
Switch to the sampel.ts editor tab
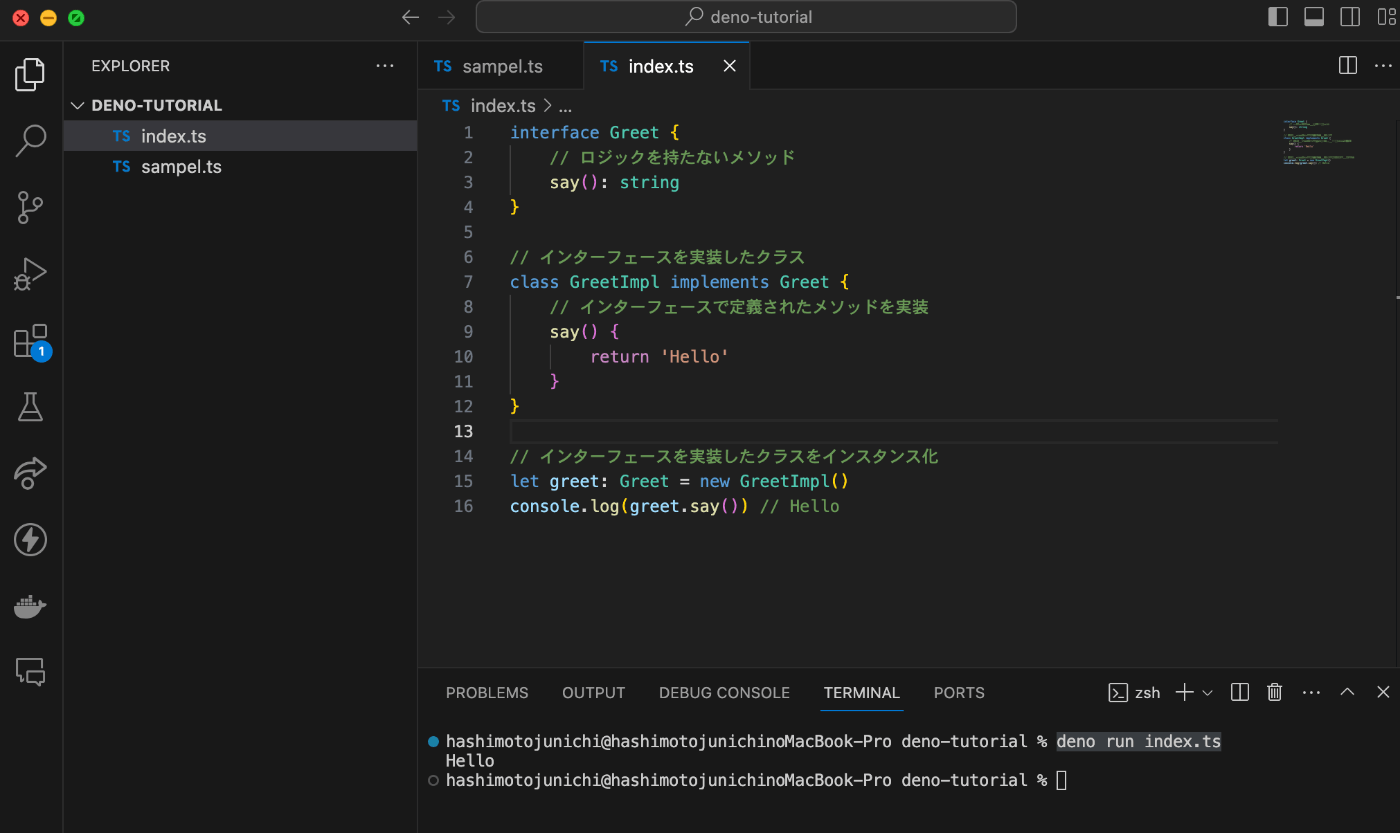click(x=501, y=66)
